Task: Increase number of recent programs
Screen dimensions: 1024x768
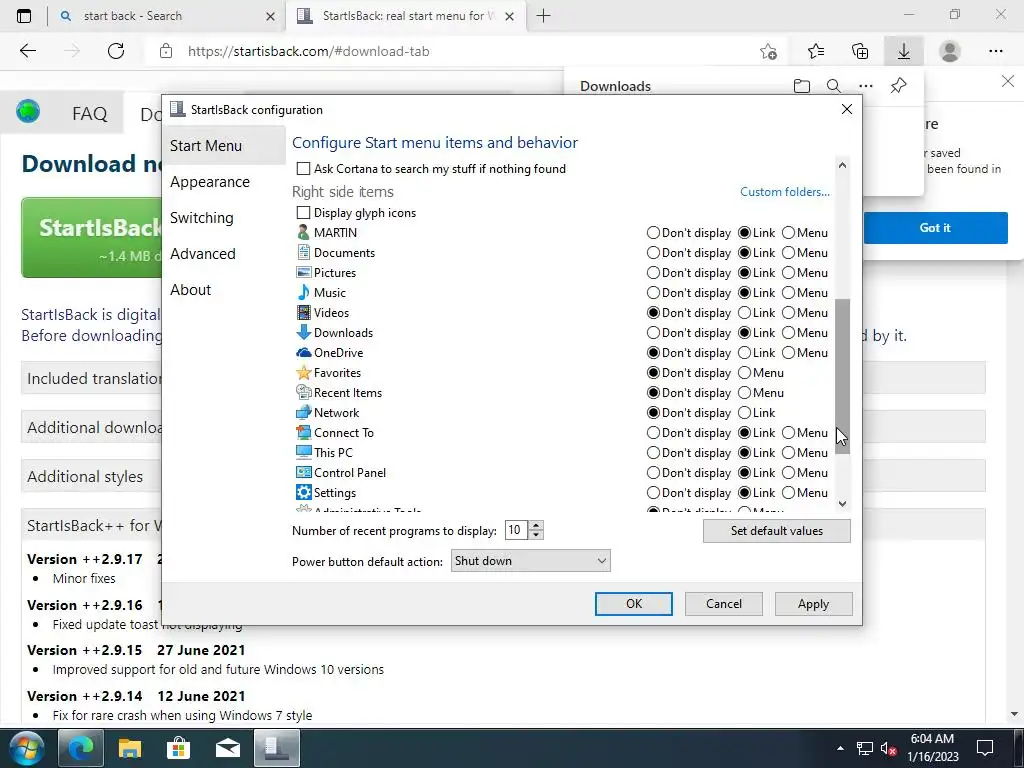Action: 536,526
